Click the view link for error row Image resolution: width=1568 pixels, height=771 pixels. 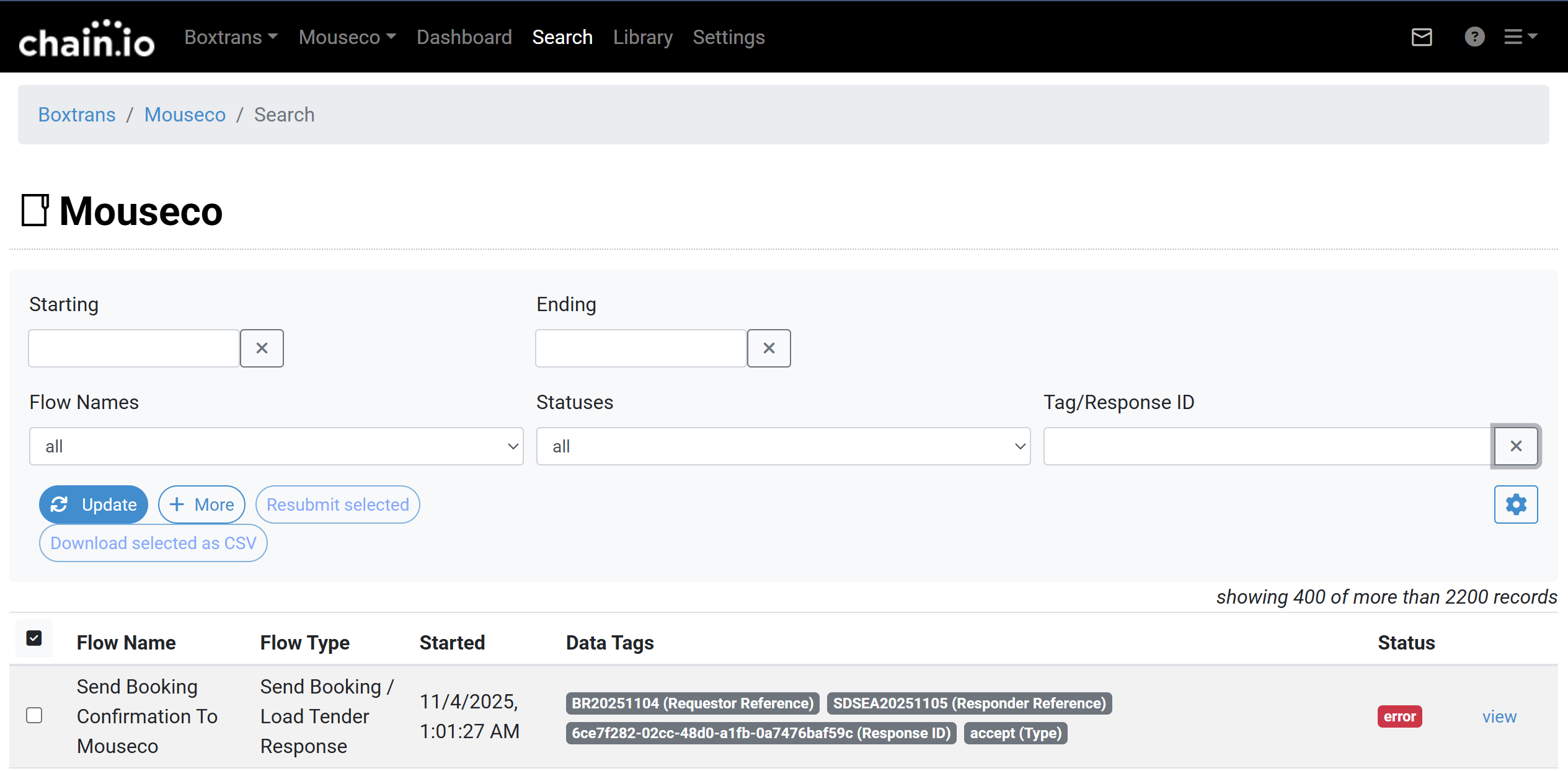point(1499,717)
